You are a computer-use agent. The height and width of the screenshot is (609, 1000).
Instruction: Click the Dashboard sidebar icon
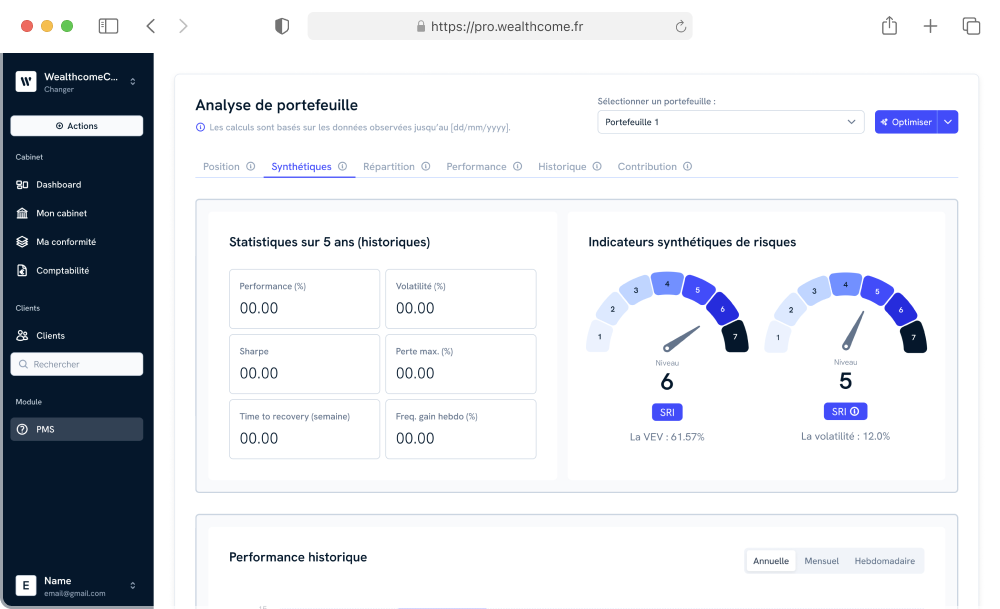(22, 184)
